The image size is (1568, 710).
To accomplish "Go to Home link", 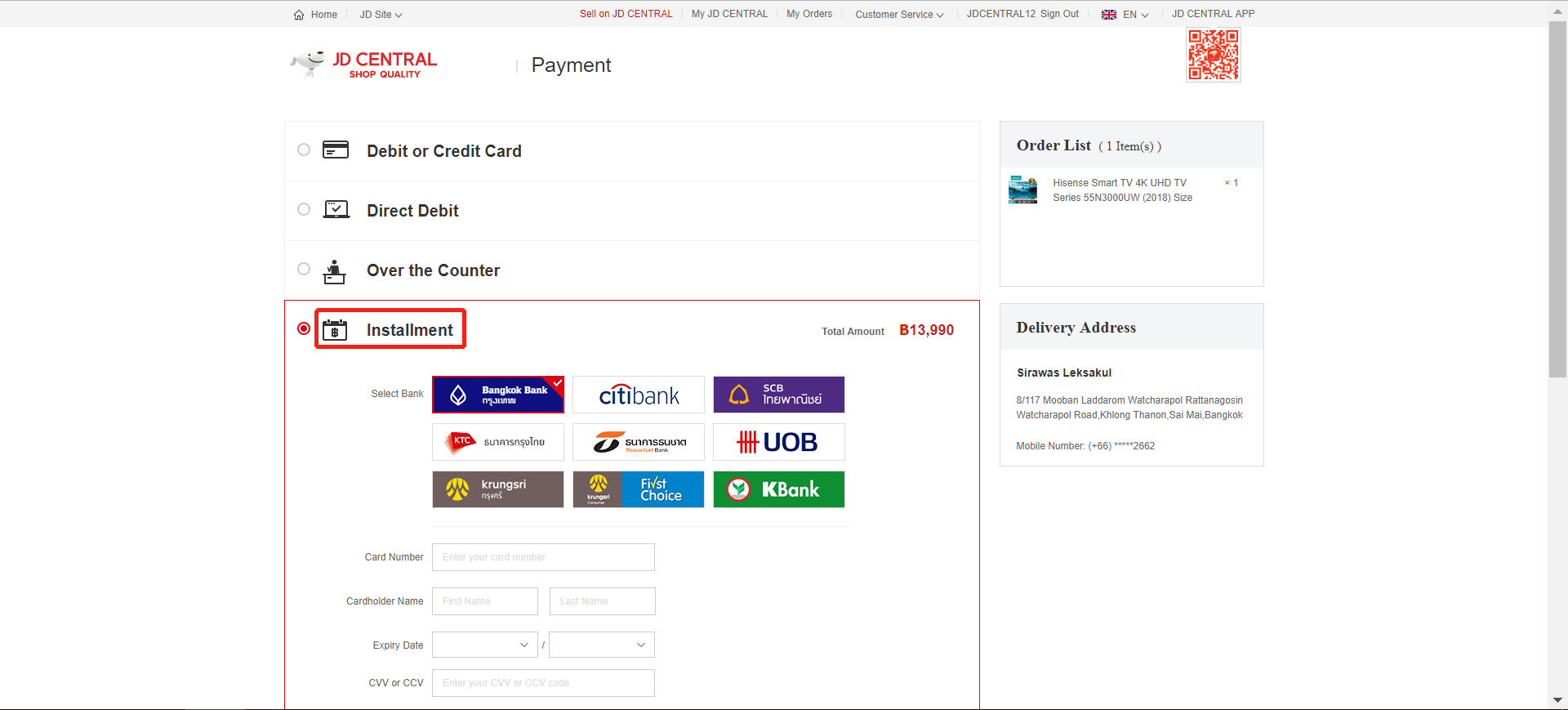I will (324, 15).
